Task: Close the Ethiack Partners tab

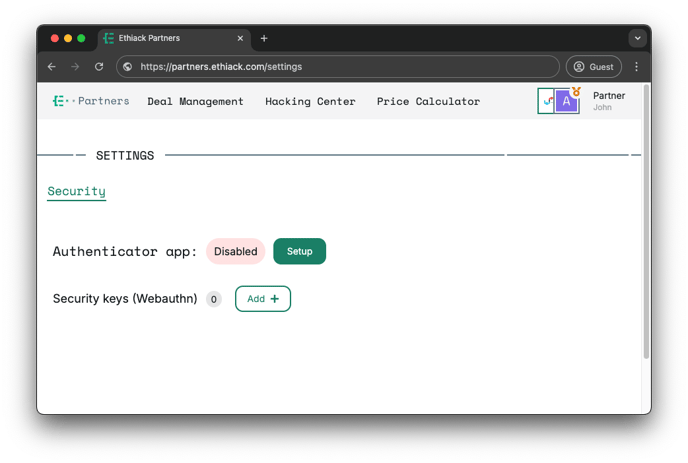Action: click(x=240, y=39)
